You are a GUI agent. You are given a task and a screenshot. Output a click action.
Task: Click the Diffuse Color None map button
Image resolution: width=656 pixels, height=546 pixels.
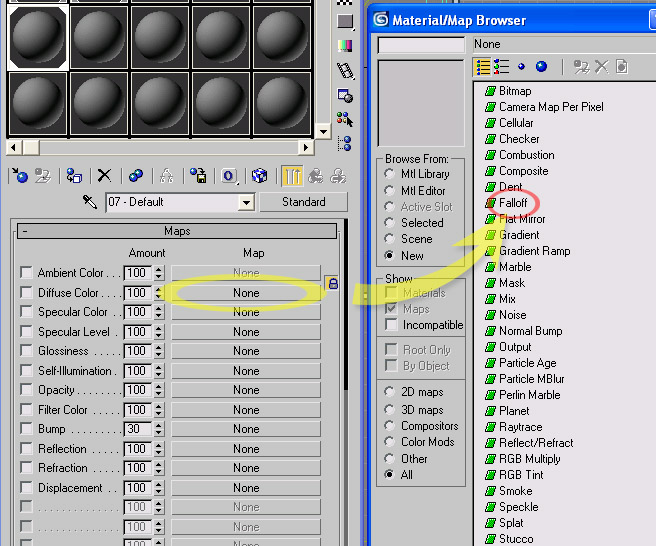[x=246, y=293]
